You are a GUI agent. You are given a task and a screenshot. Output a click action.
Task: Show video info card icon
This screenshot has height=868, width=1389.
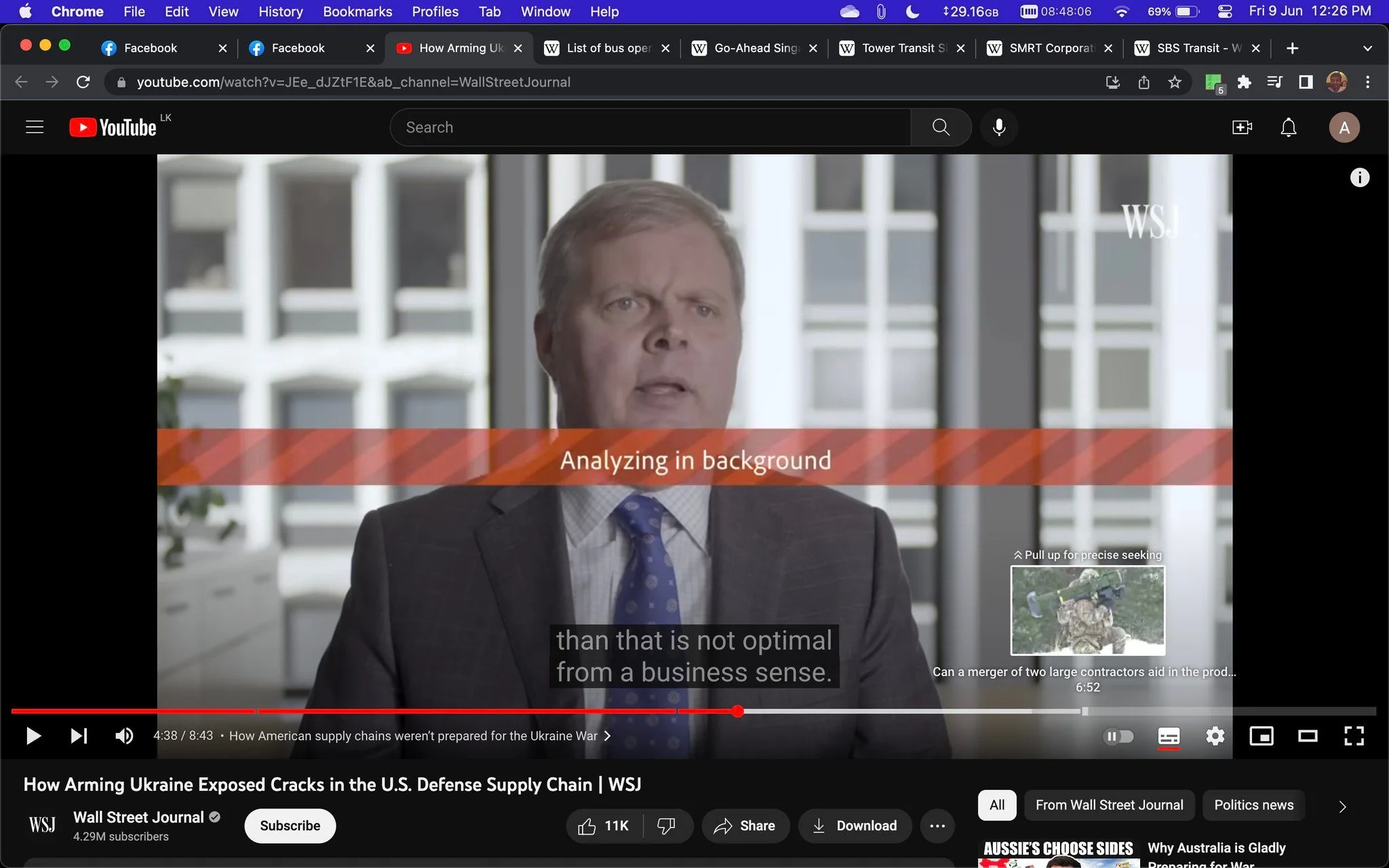tap(1359, 178)
